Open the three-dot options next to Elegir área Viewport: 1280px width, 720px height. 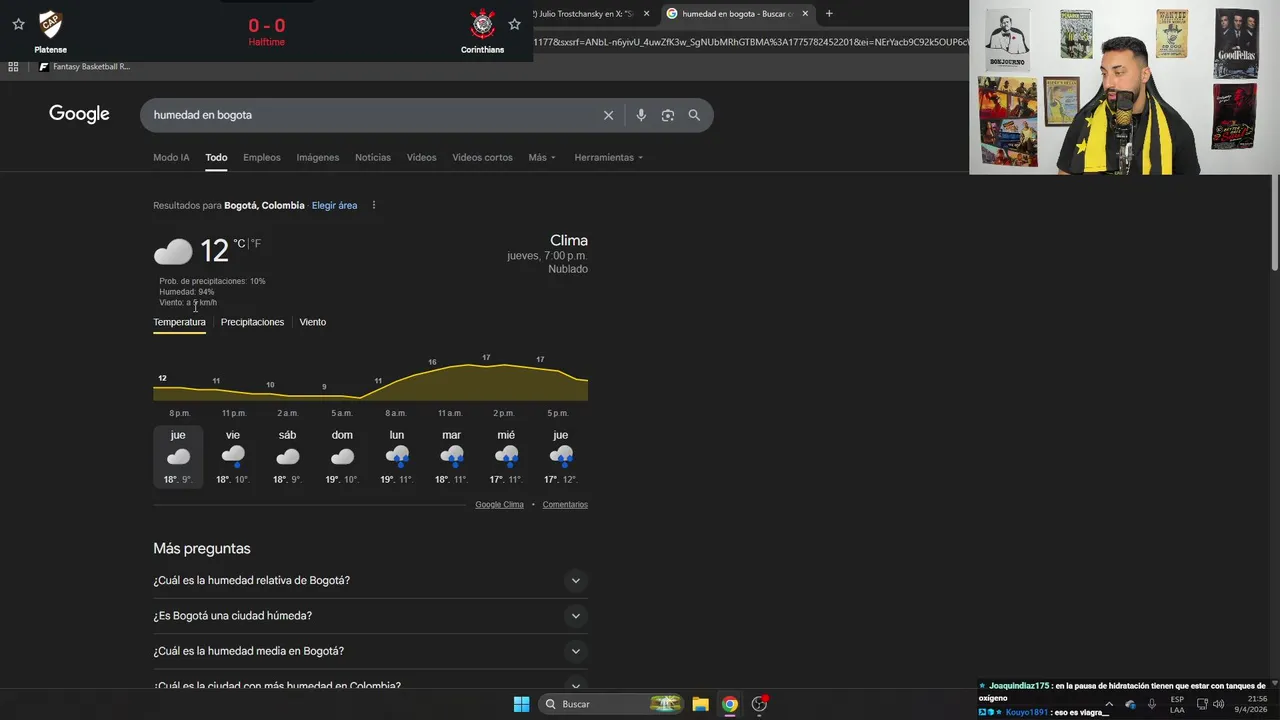[x=374, y=205]
